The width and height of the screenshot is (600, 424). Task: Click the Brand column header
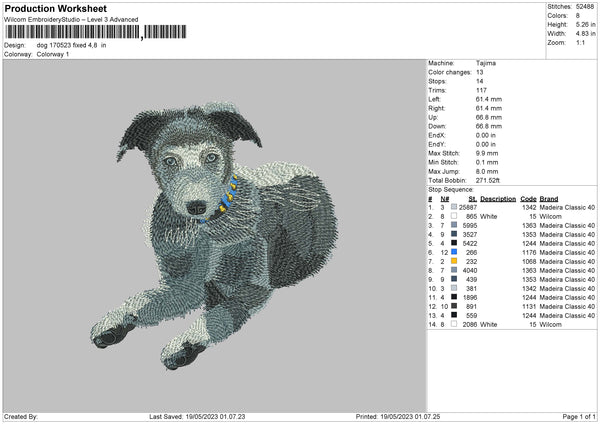pos(553,197)
